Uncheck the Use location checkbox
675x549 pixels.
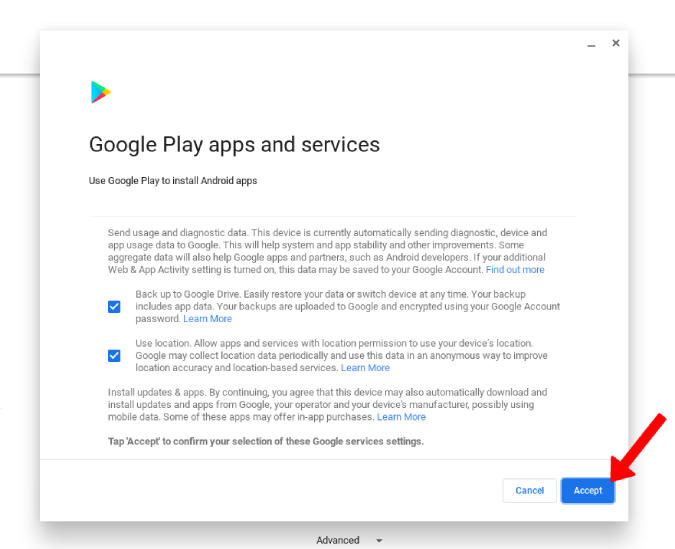pyautogui.click(x=114, y=356)
